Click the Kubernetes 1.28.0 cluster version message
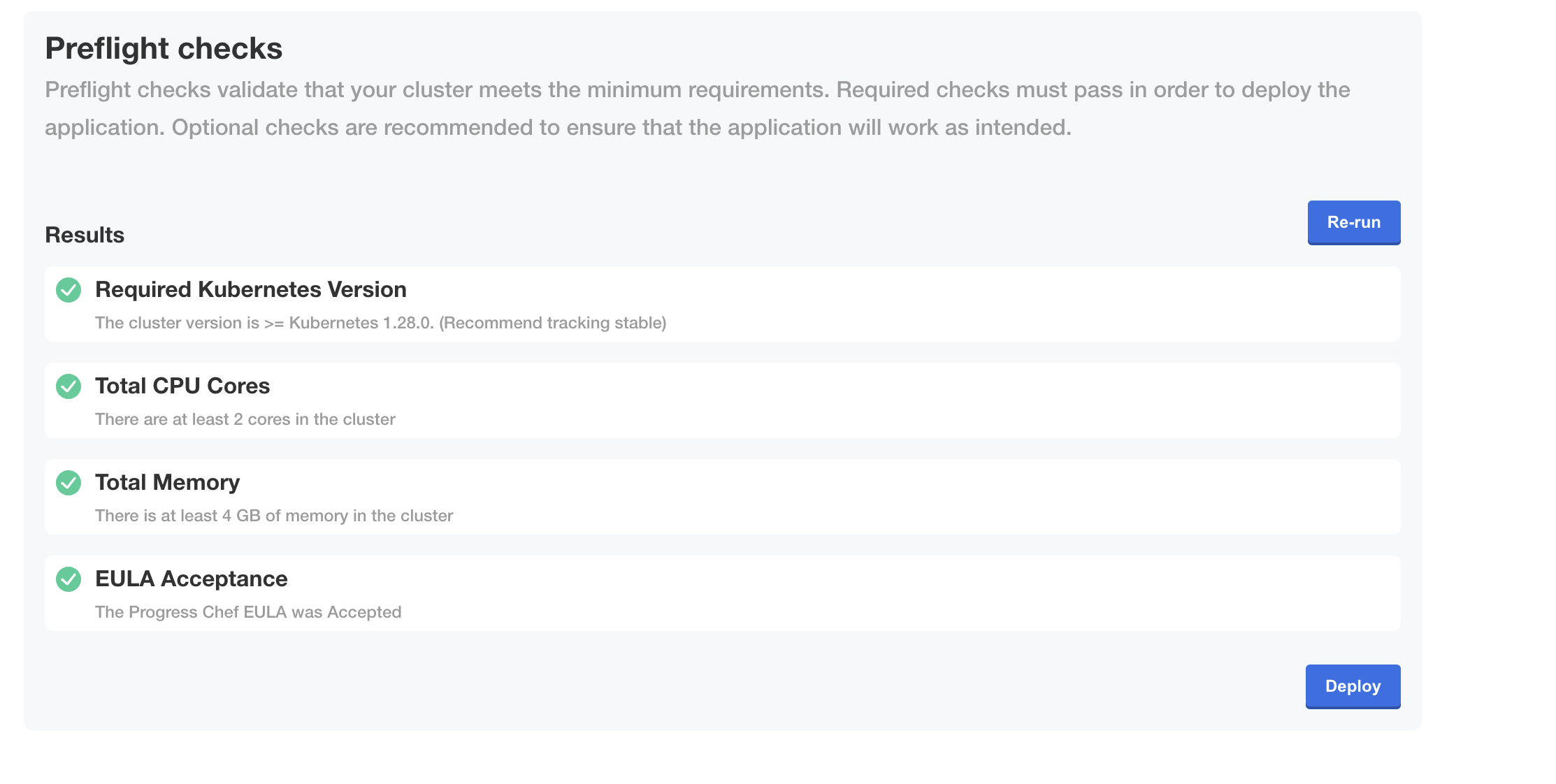Screen dimensions: 1556x784 pyautogui.click(x=381, y=323)
